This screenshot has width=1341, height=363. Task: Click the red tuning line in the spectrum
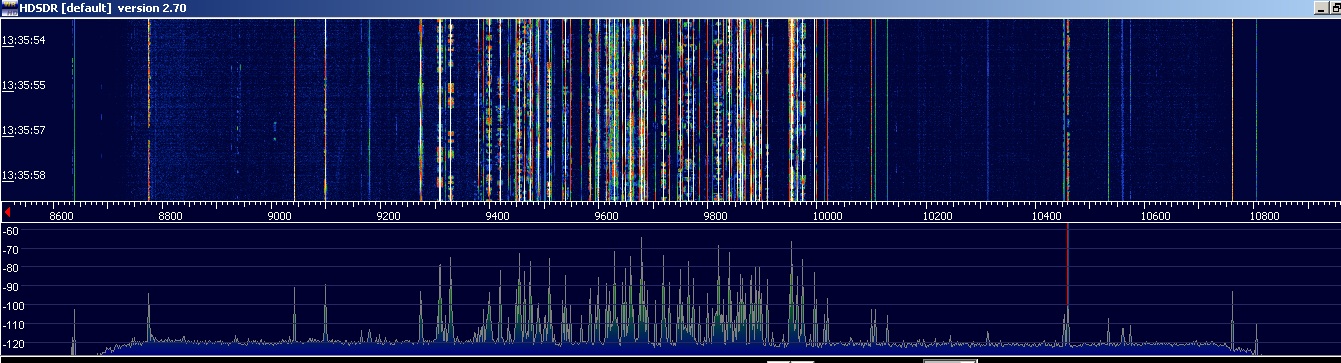1067,265
